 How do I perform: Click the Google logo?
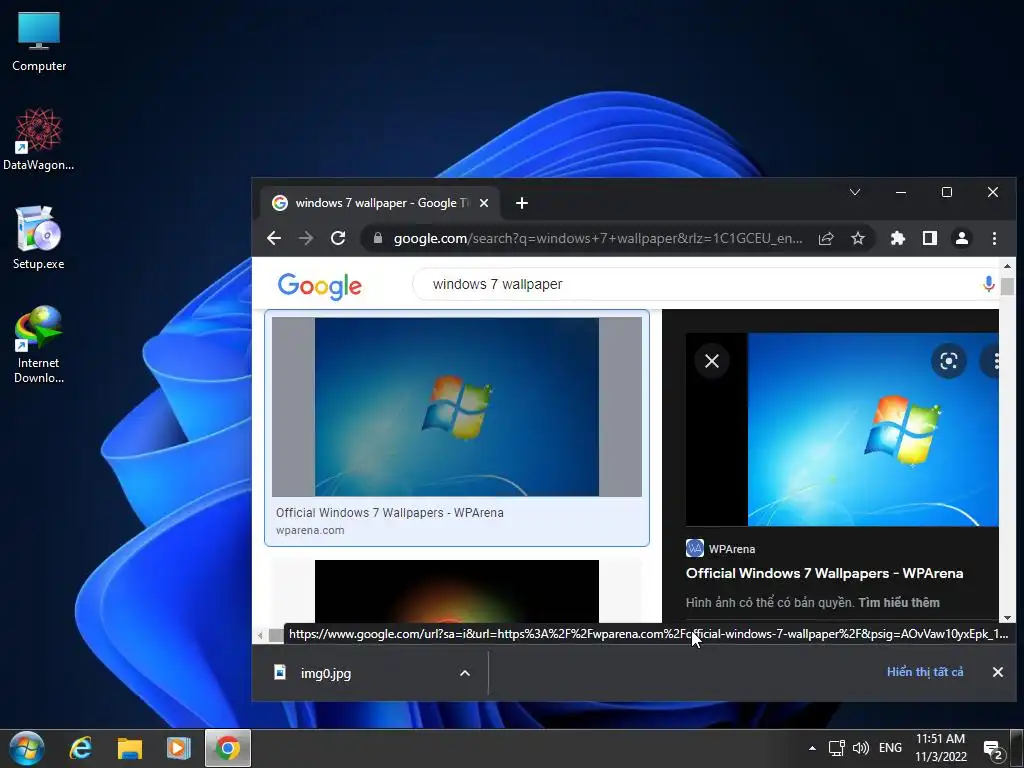tap(319, 286)
